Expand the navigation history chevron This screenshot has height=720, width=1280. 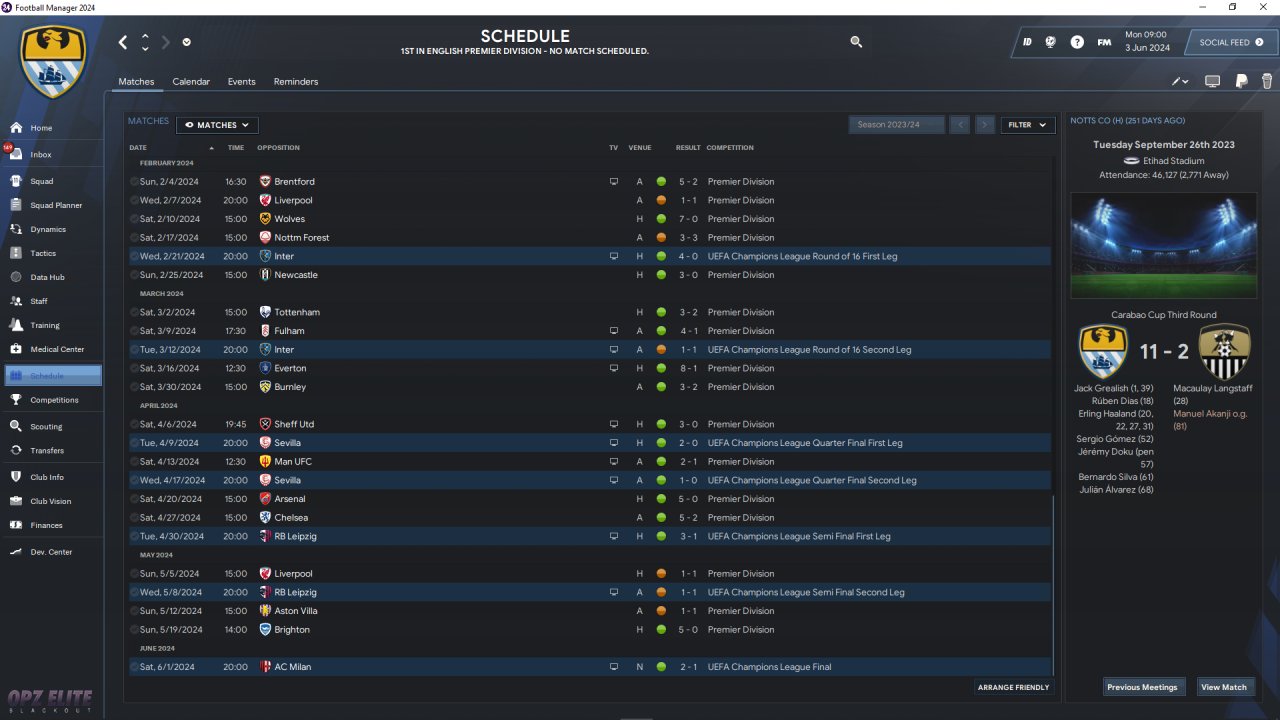pyautogui.click(x=187, y=42)
